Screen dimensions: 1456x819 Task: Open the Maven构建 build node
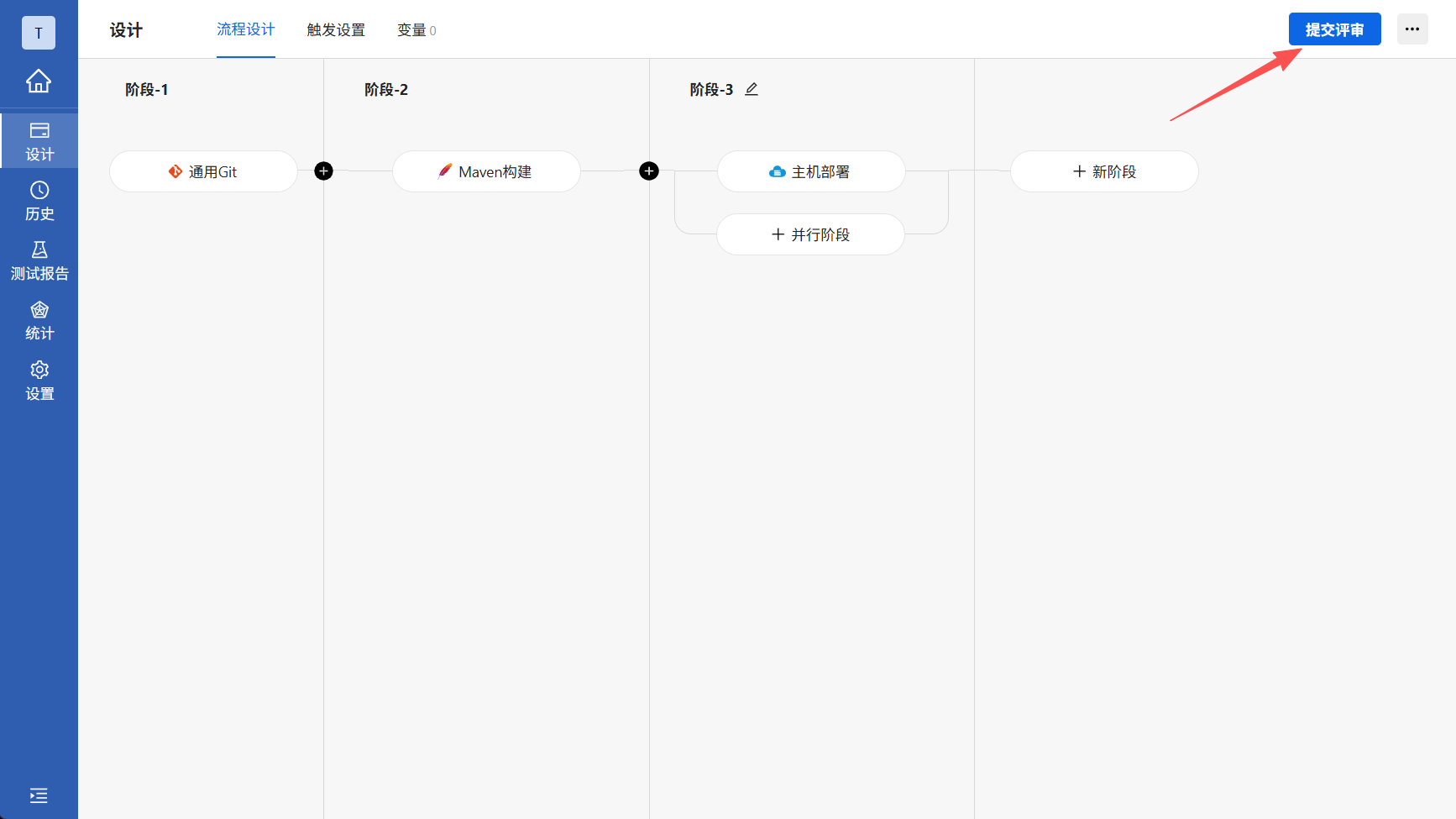(485, 171)
